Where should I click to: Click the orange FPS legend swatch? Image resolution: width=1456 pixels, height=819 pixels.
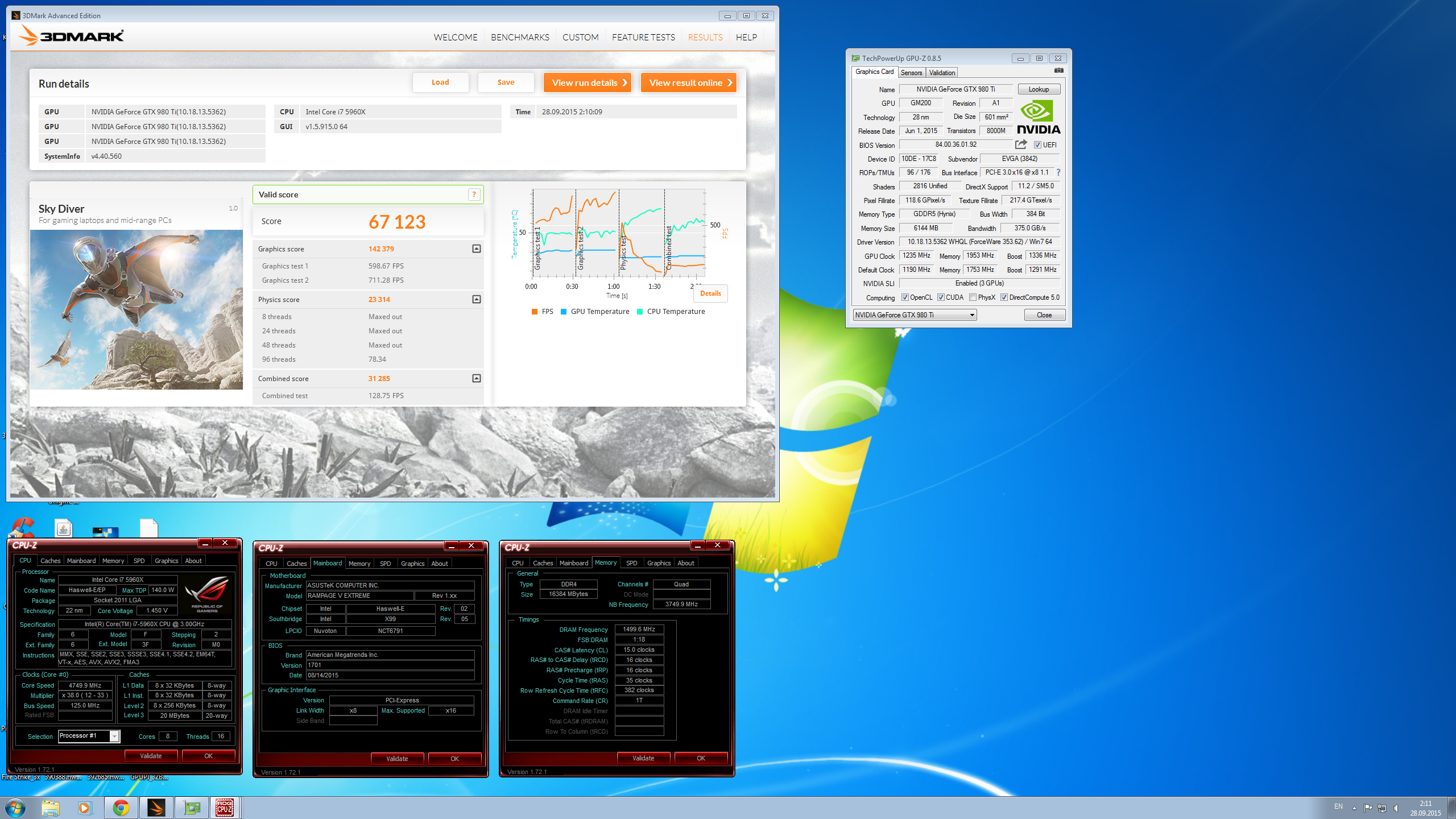534,312
